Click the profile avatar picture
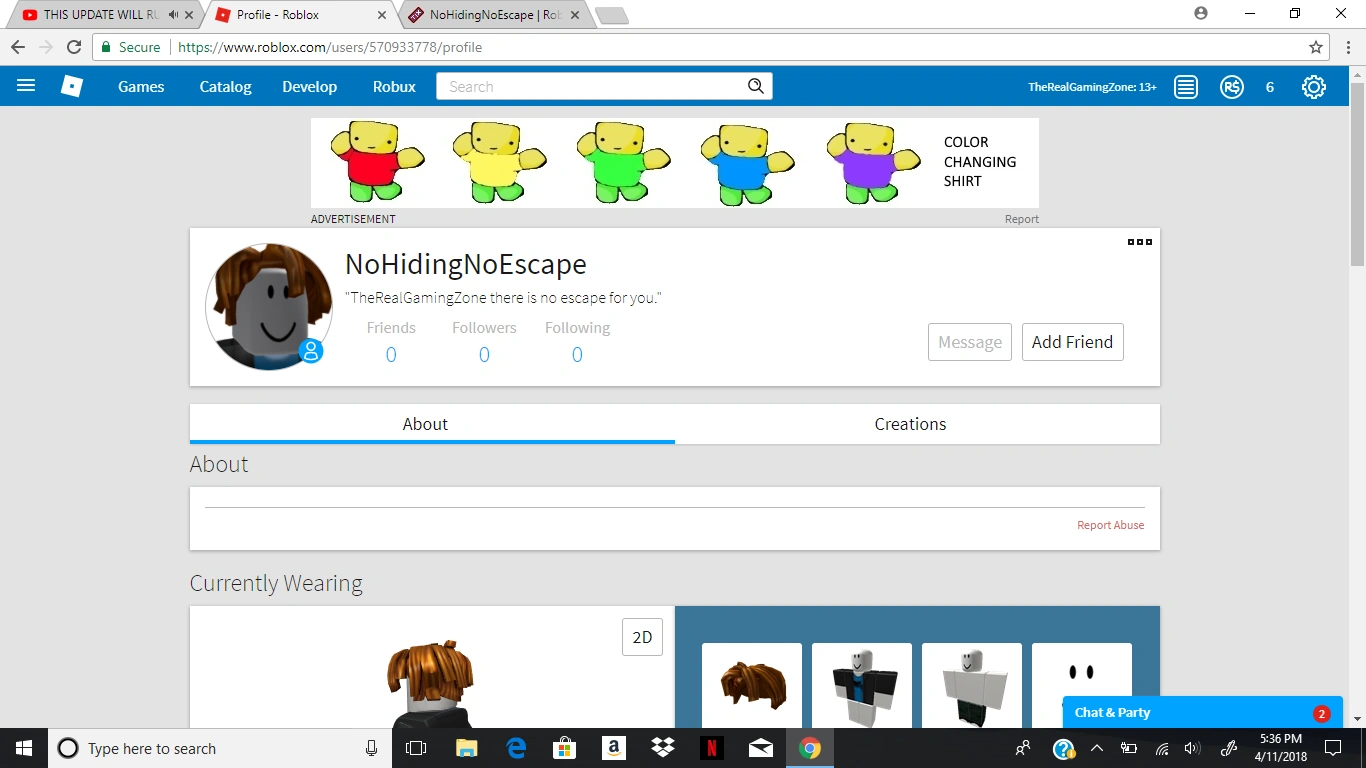Screen dimensions: 1366x768 pos(269,306)
